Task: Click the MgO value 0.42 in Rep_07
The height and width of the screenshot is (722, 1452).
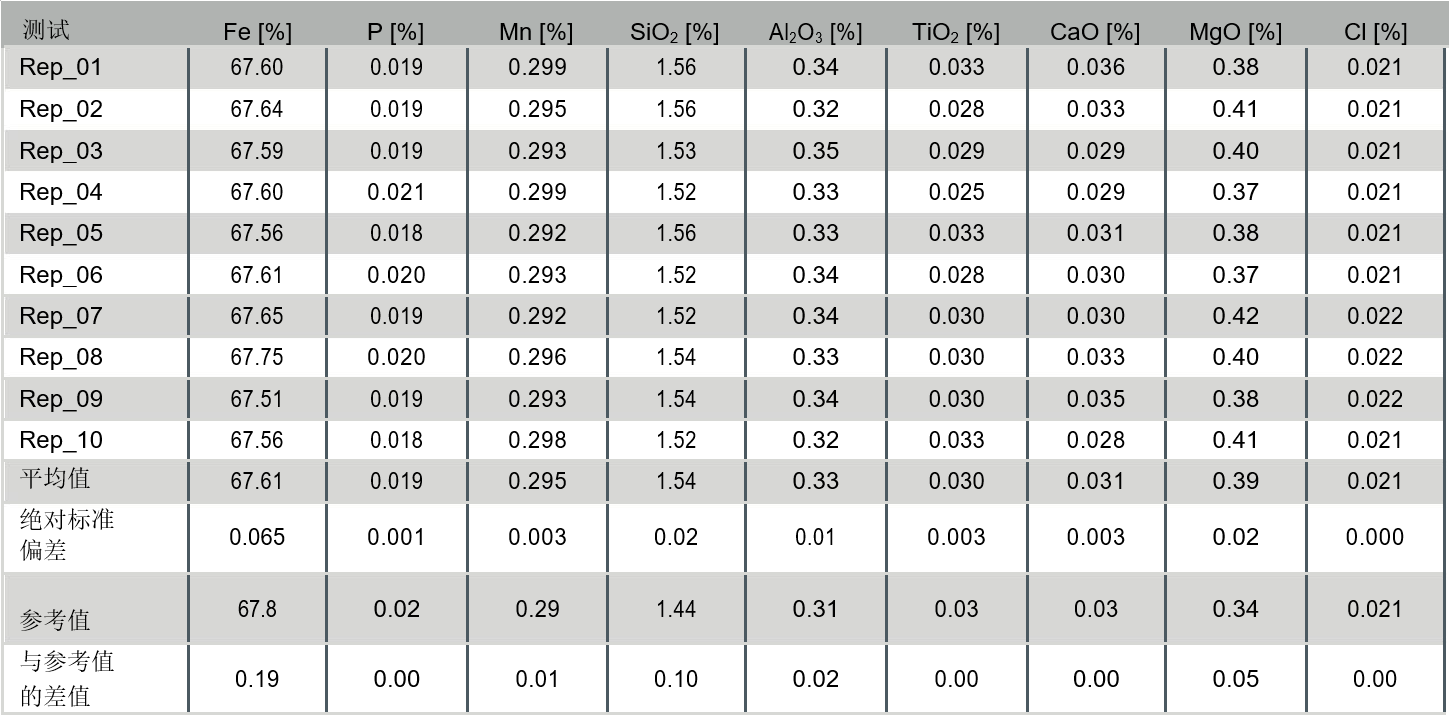Action: (1235, 317)
